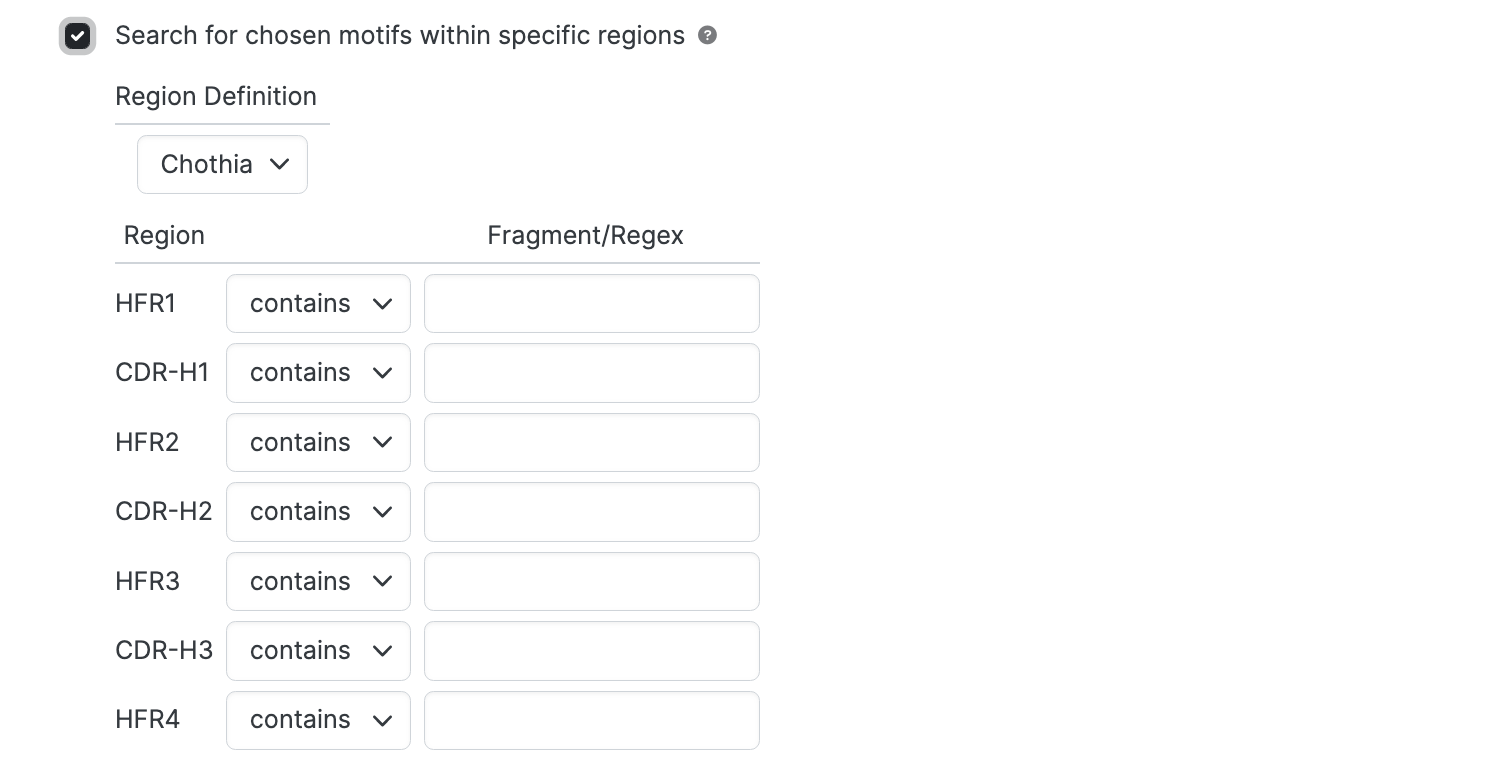Focus the CDR-H2 fragment/regex input field

592,512
